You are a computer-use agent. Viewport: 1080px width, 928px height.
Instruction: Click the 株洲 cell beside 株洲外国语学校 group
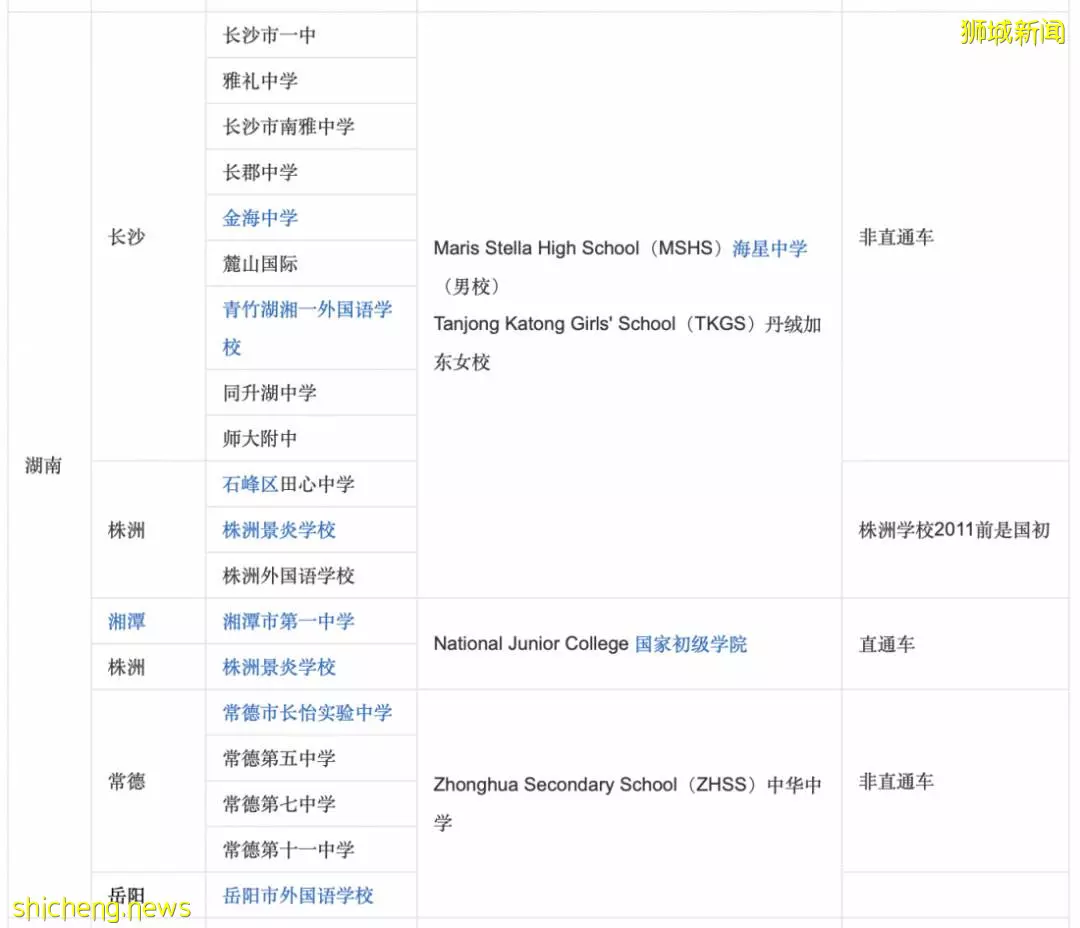pyautogui.click(x=149, y=530)
